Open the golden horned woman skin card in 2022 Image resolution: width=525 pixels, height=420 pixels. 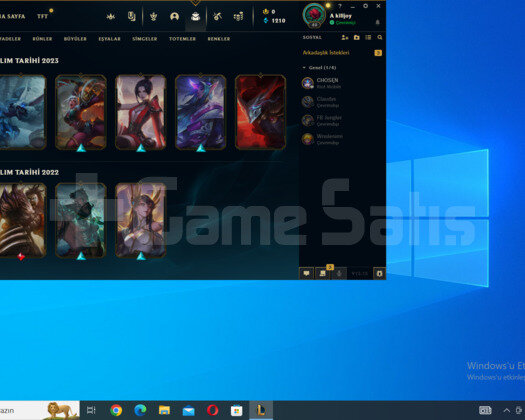tap(141, 220)
